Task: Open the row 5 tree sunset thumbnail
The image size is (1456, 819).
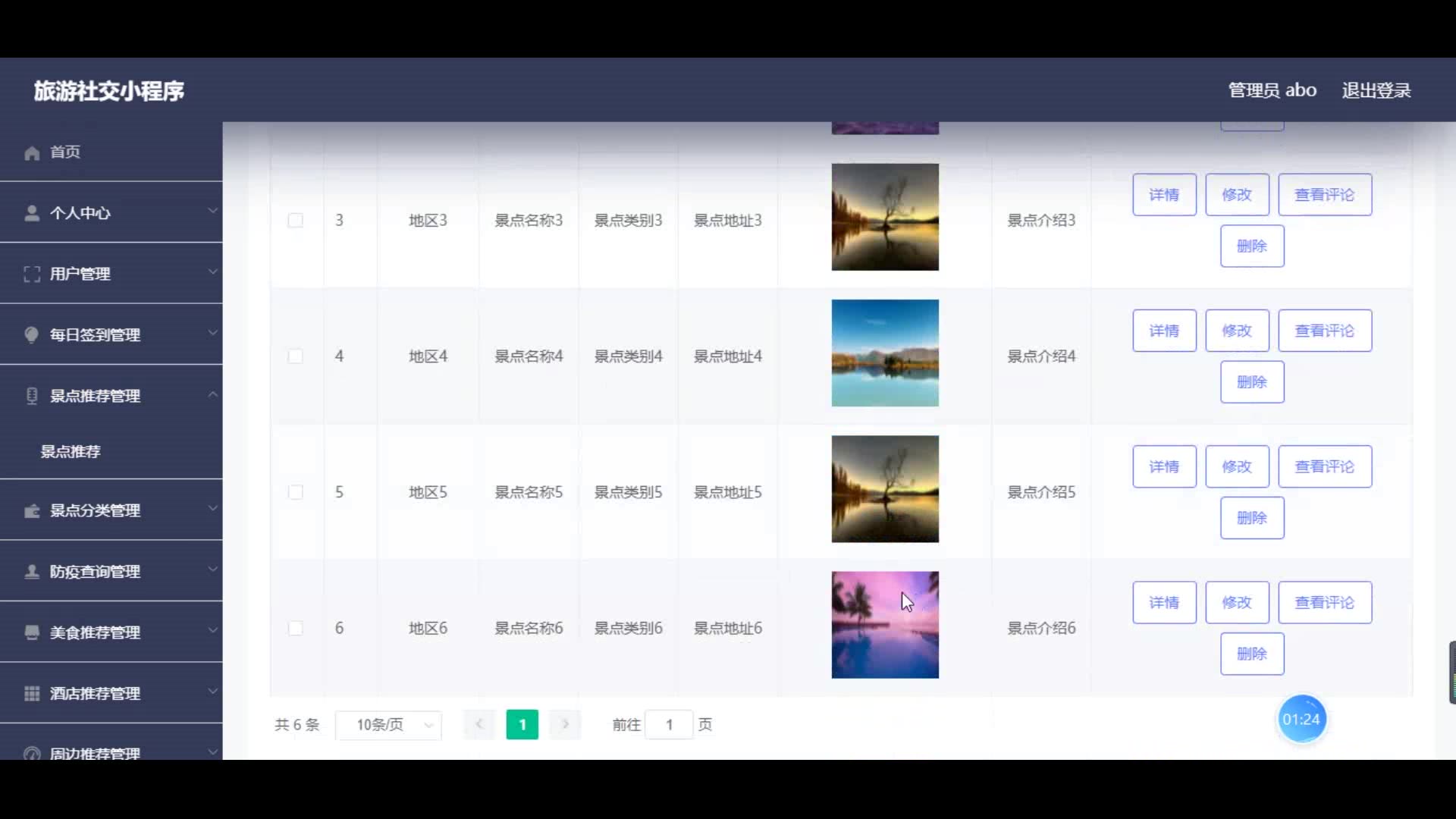Action: [885, 488]
